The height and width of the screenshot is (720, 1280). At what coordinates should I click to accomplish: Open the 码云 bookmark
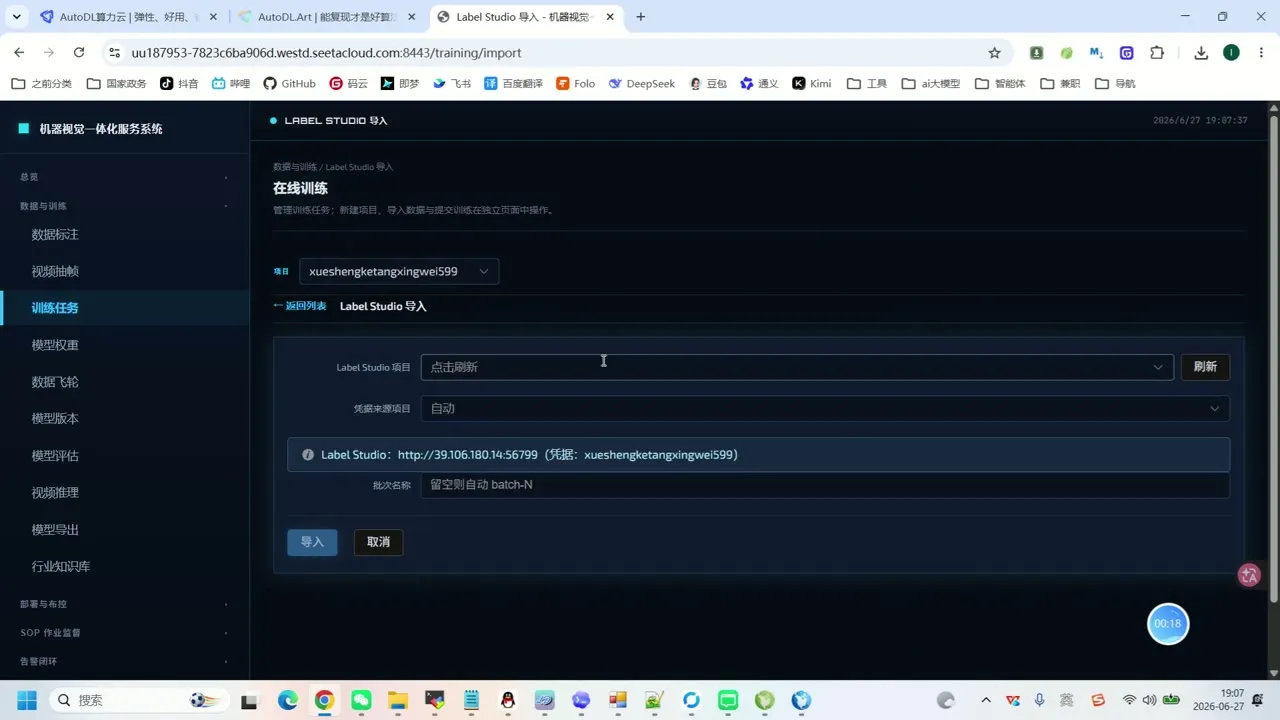pos(349,83)
